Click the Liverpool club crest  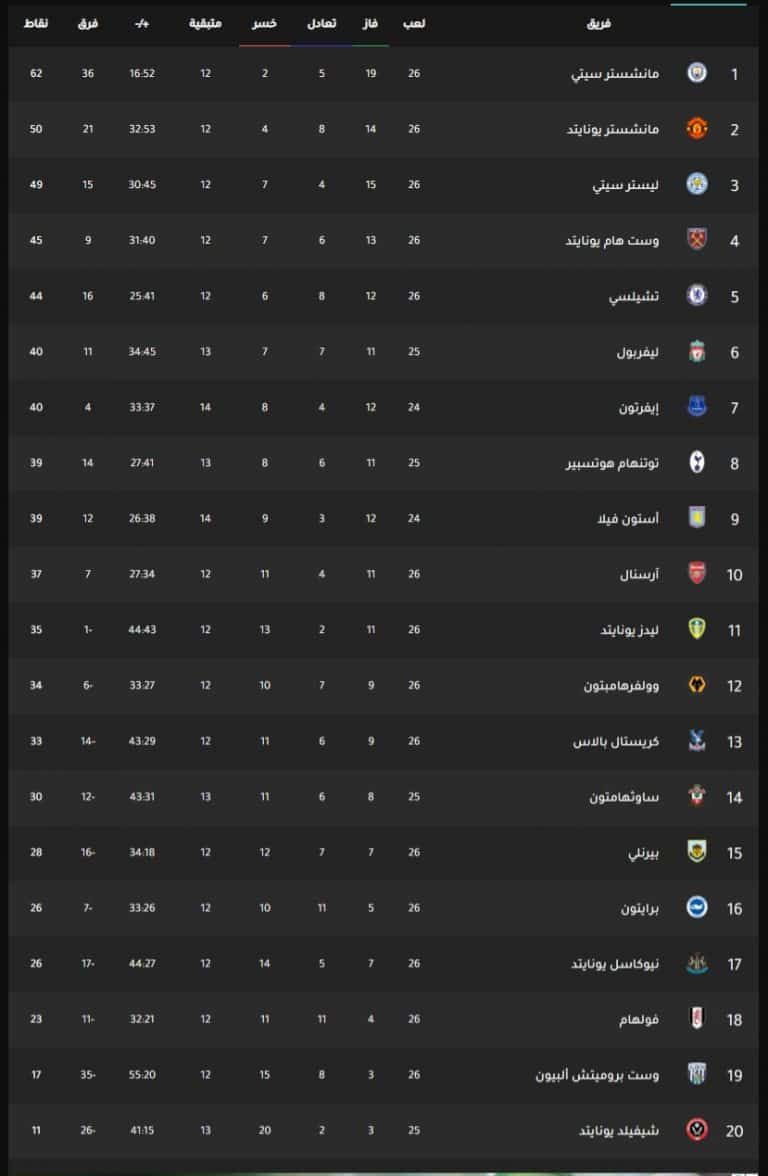coord(697,351)
